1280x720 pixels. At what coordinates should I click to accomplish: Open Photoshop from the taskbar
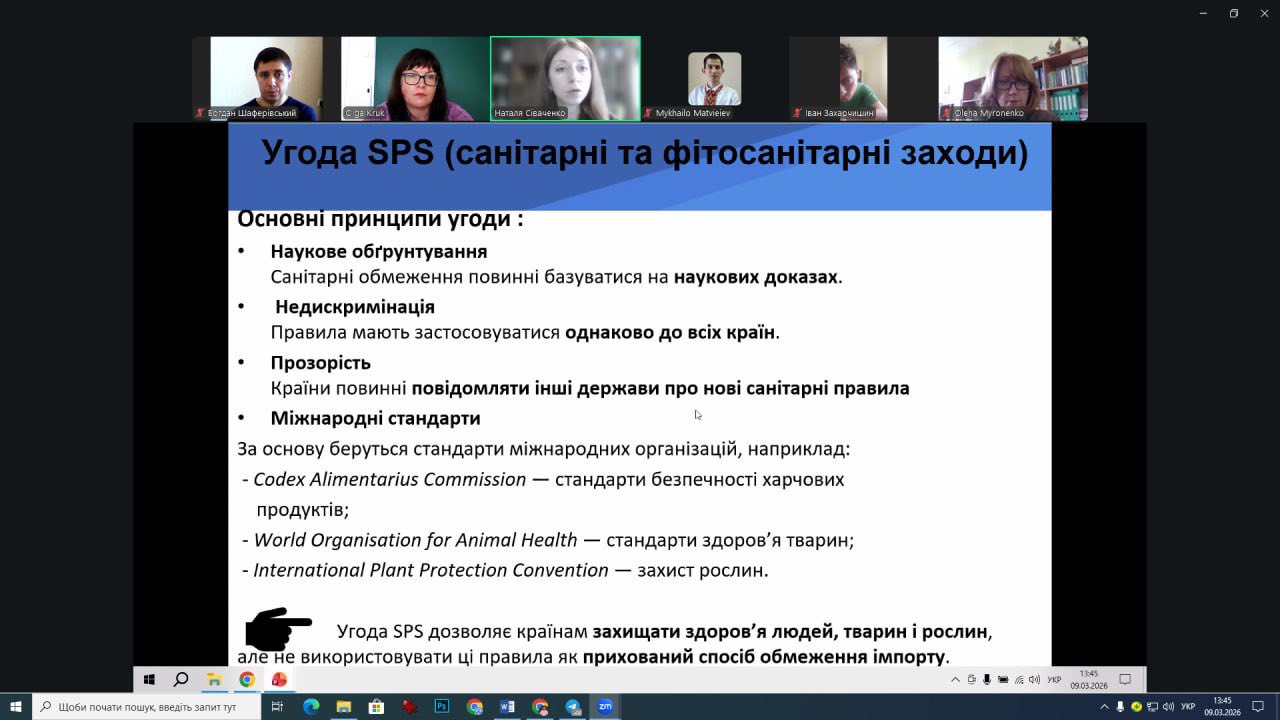(442, 707)
